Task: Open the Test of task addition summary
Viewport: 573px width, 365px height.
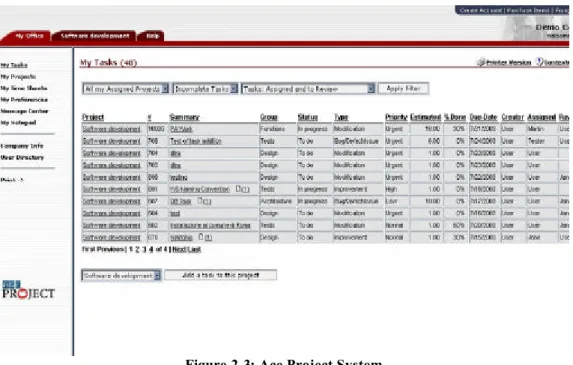Action: pos(196,141)
